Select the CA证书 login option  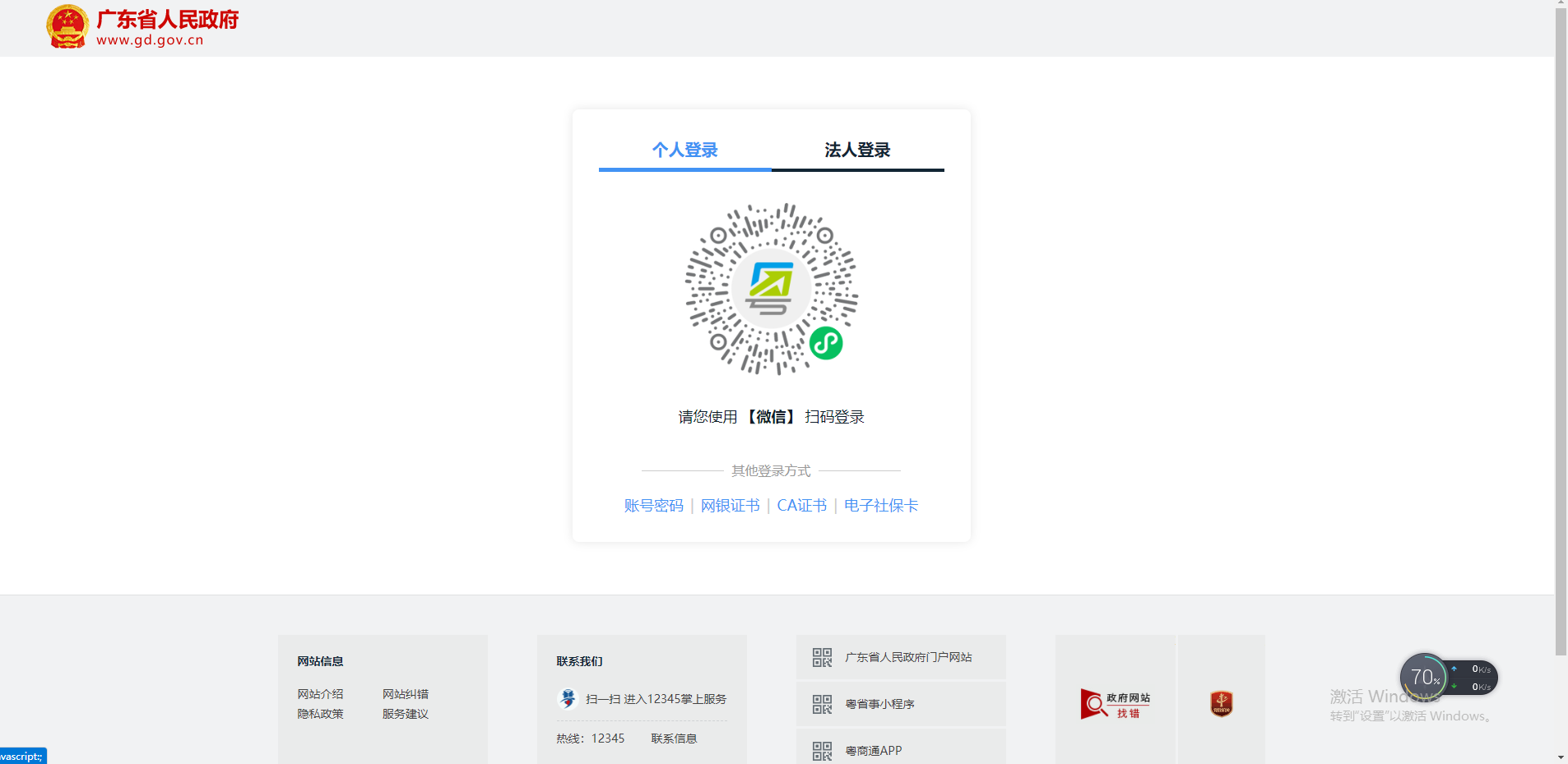click(801, 506)
